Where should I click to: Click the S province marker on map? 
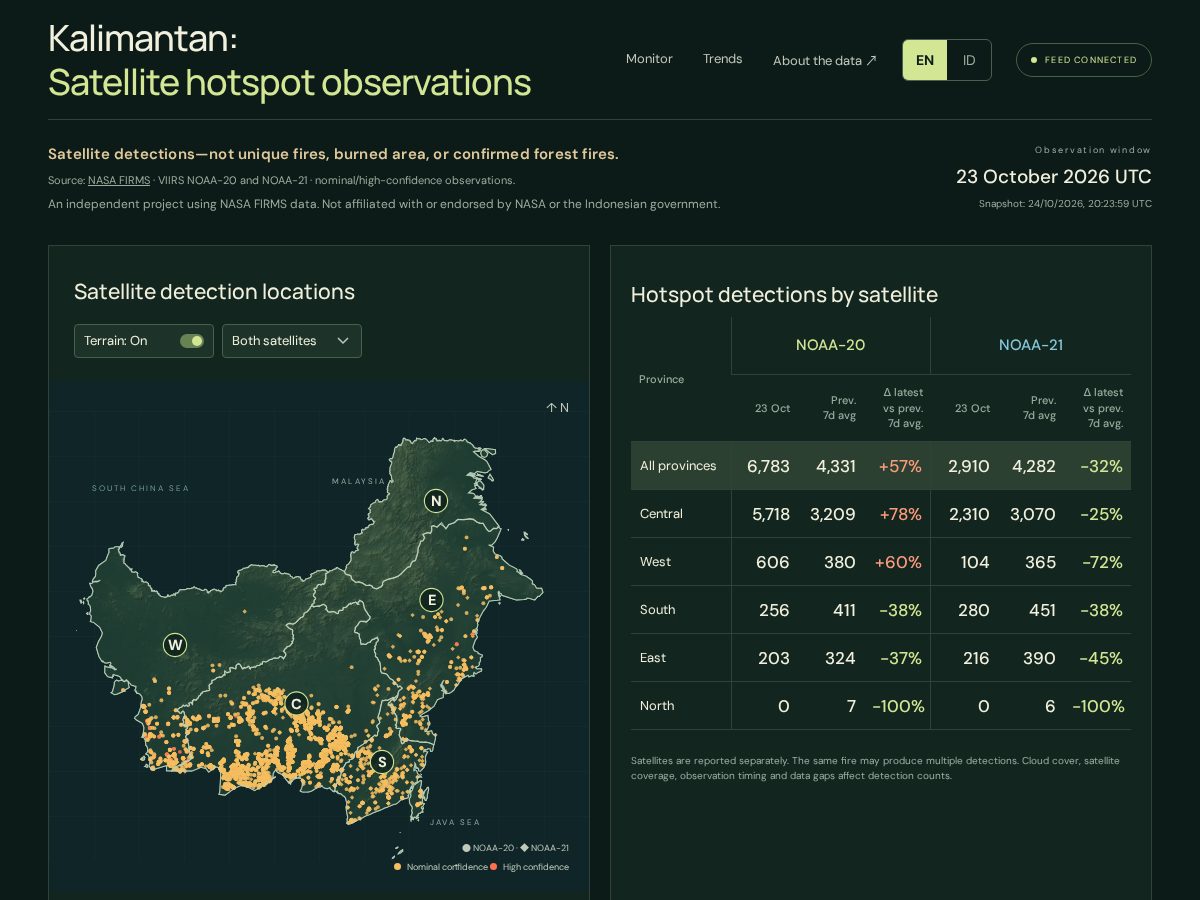point(381,762)
